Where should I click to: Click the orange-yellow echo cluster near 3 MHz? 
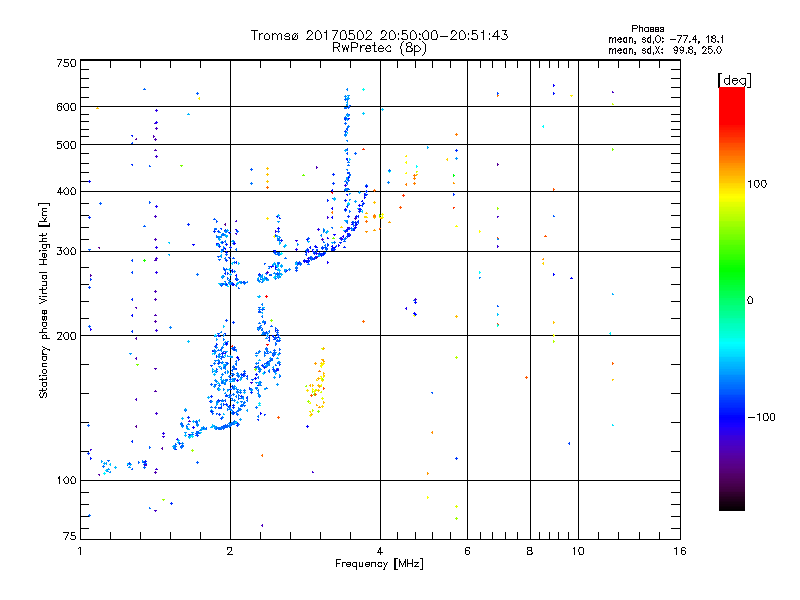(316, 383)
